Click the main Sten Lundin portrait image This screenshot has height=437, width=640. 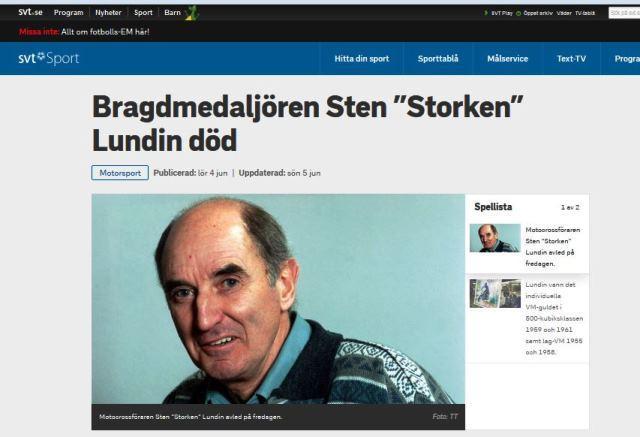pyautogui.click(x=278, y=299)
